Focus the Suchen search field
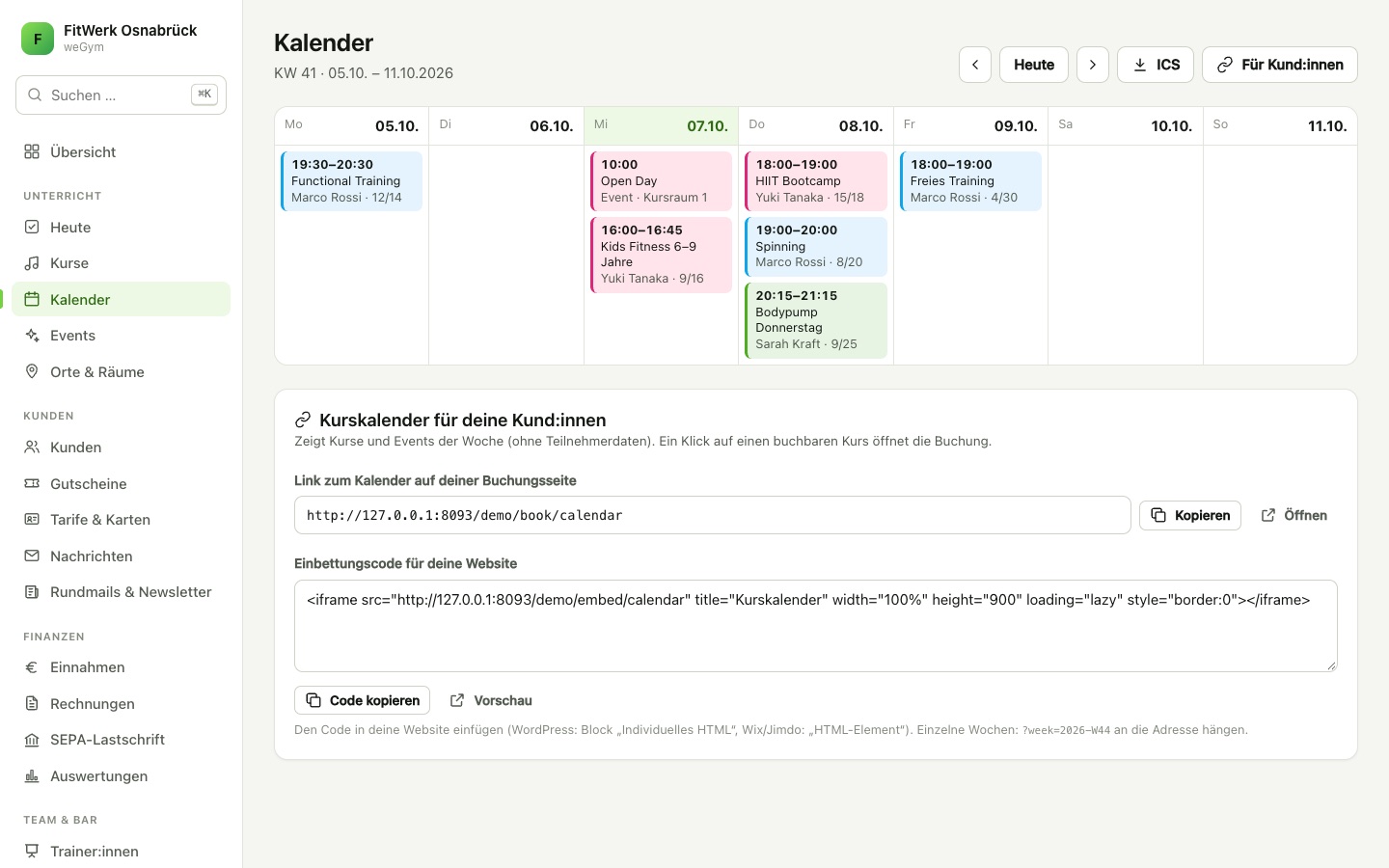Image resolution: width=1389 pixels, height=868 pixels. (x=121, y=95)
